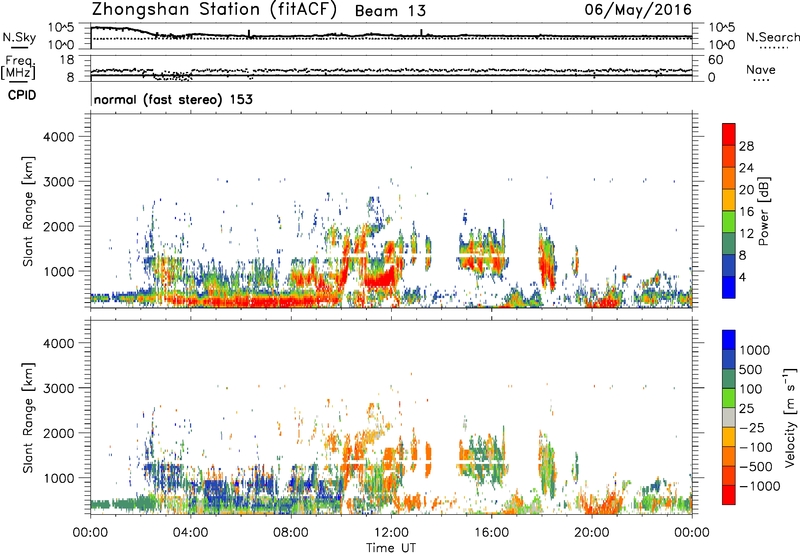Click the blue top of the velocity colorbar
Image resolution: width=800 pixels, height=554 pixels.
[x=729, y=340]
